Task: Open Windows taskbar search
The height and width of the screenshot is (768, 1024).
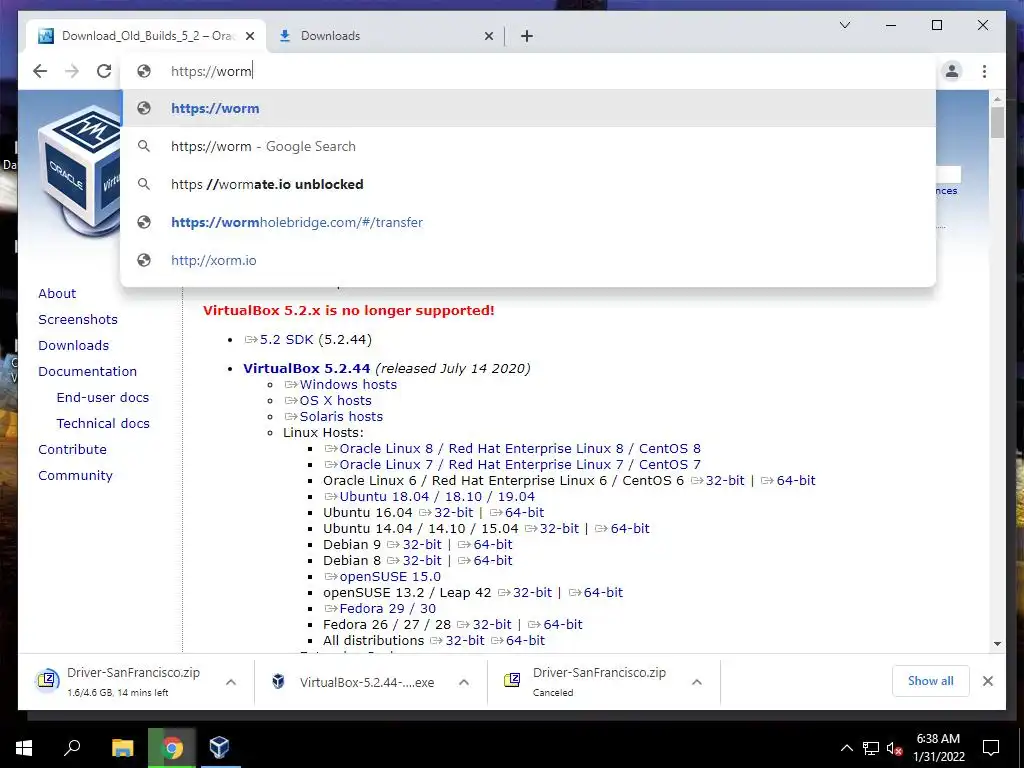Action: pos(72,747)
